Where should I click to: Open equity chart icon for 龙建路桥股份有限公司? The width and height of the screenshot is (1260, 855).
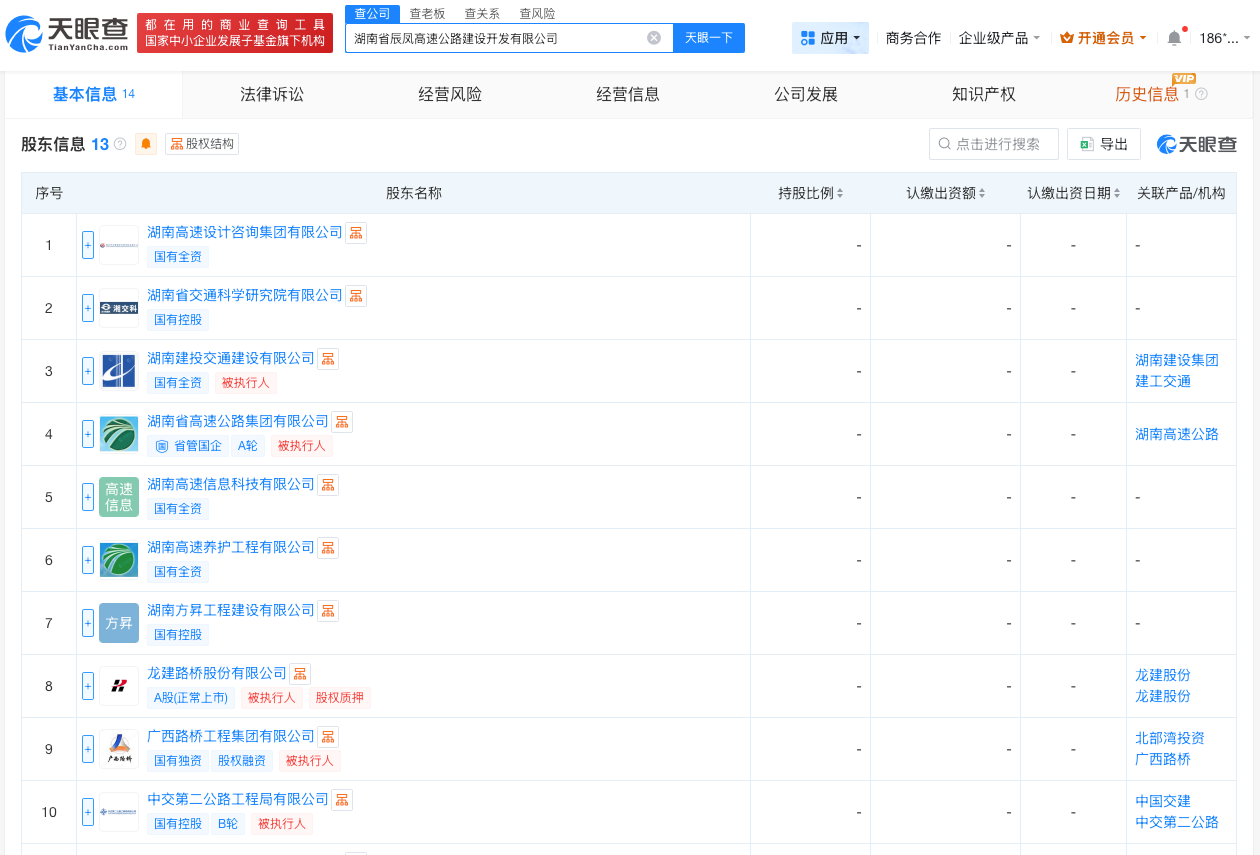tap(300, 674)
